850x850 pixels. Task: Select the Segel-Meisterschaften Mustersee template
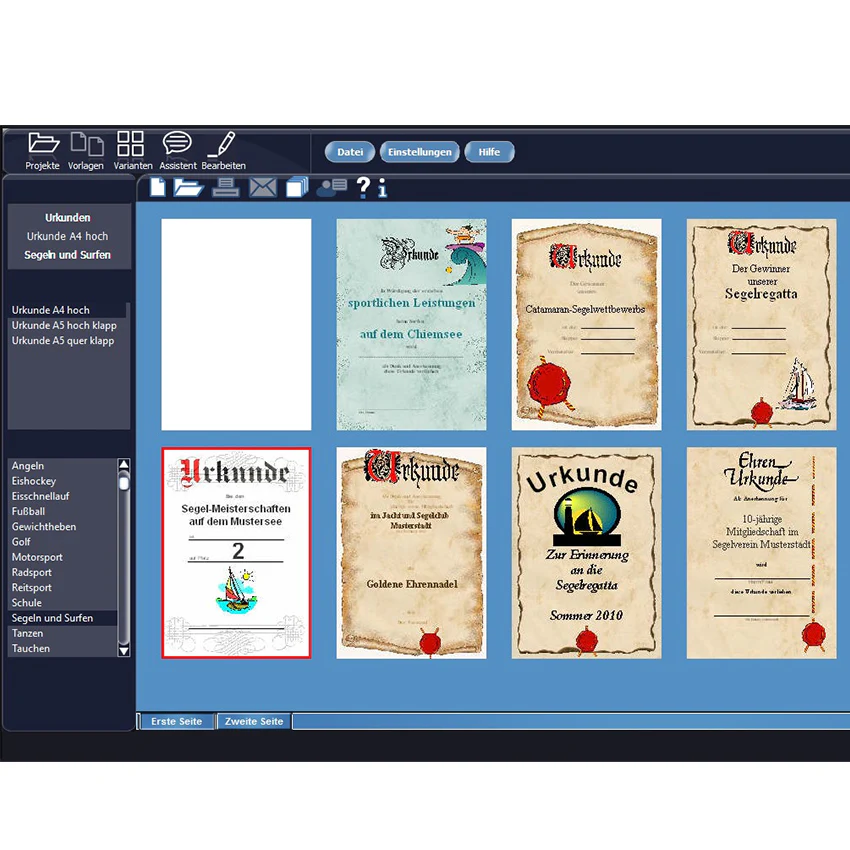(x=236, y=553)
